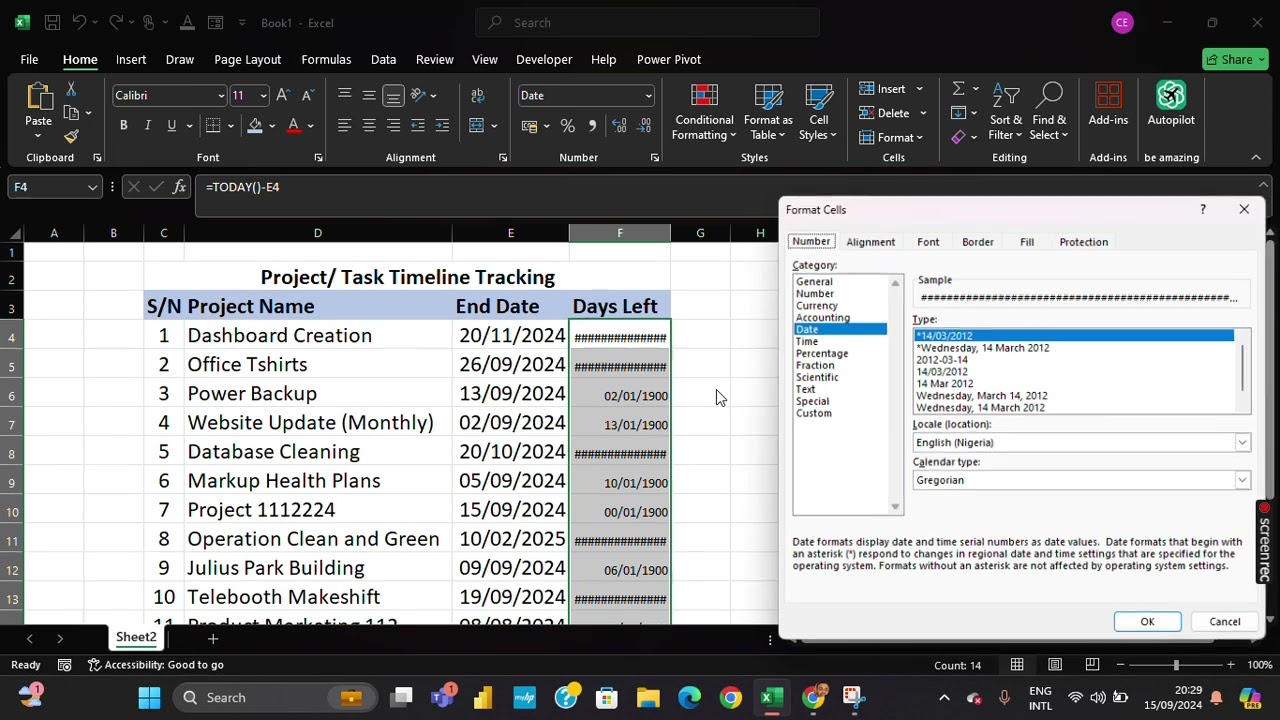
Task: Open the font size 11 dropdown
Action: [263, 96]
